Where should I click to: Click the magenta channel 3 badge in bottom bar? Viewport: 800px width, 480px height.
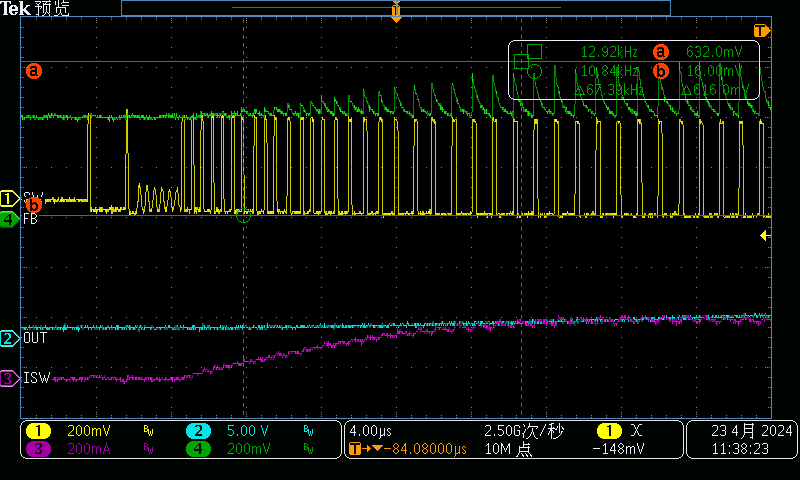point(38,449)
